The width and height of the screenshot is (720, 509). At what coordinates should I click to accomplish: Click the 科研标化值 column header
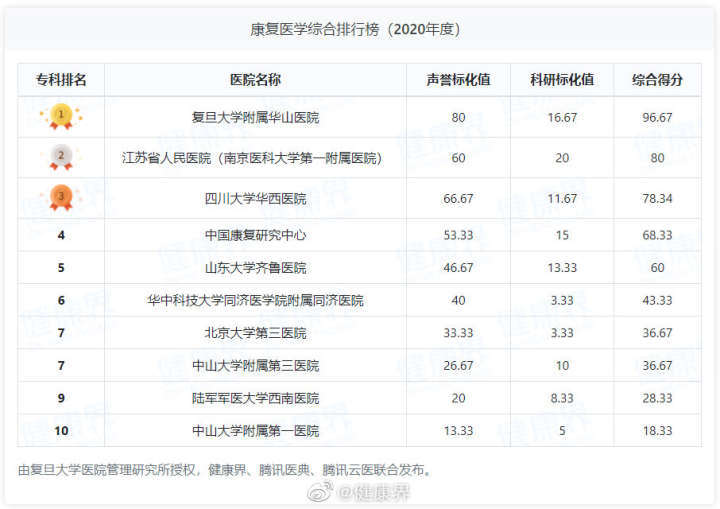[562, 80]
